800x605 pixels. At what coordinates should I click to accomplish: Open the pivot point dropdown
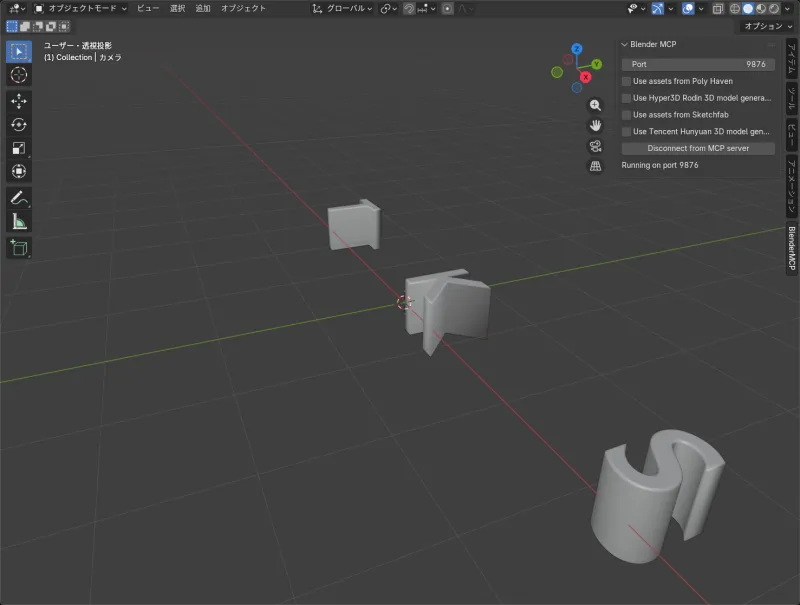(389, 9)
